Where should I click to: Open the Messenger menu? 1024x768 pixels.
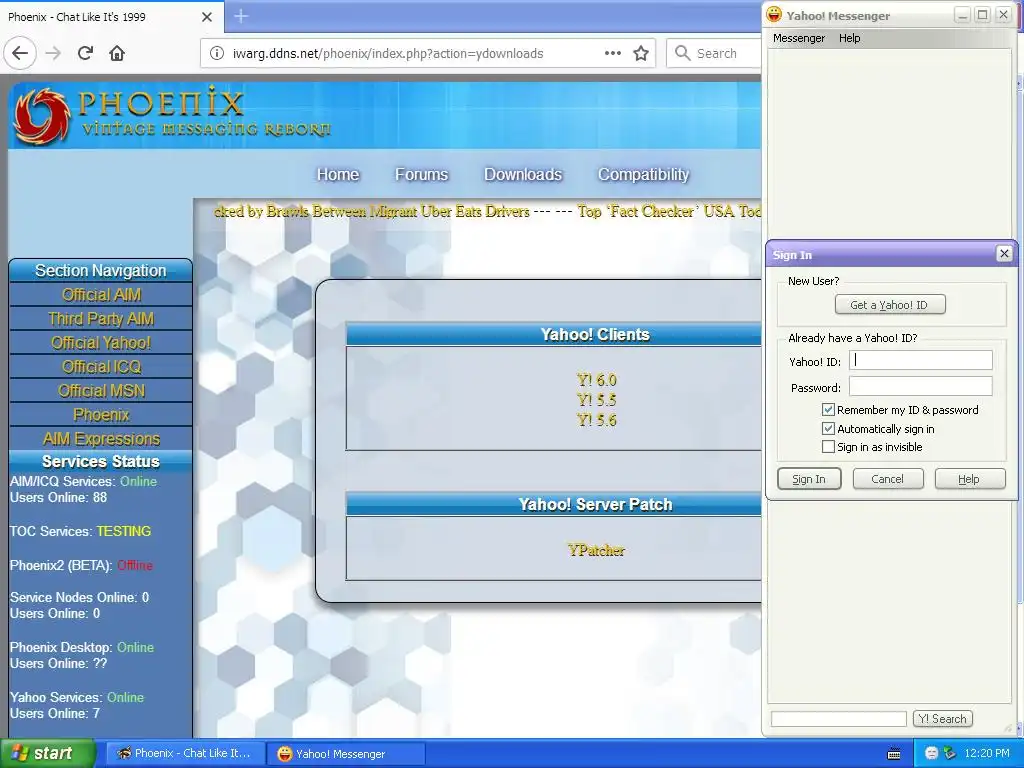click(799, 38)
